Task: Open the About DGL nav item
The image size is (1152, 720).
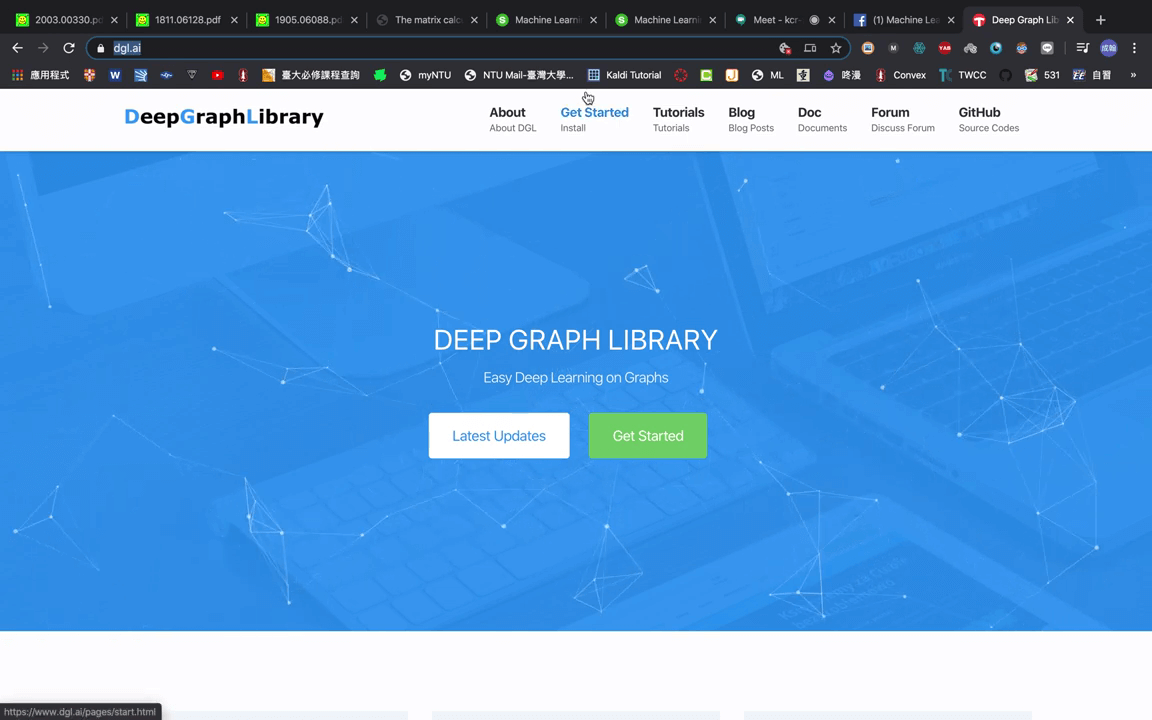Action: point(513,119)
